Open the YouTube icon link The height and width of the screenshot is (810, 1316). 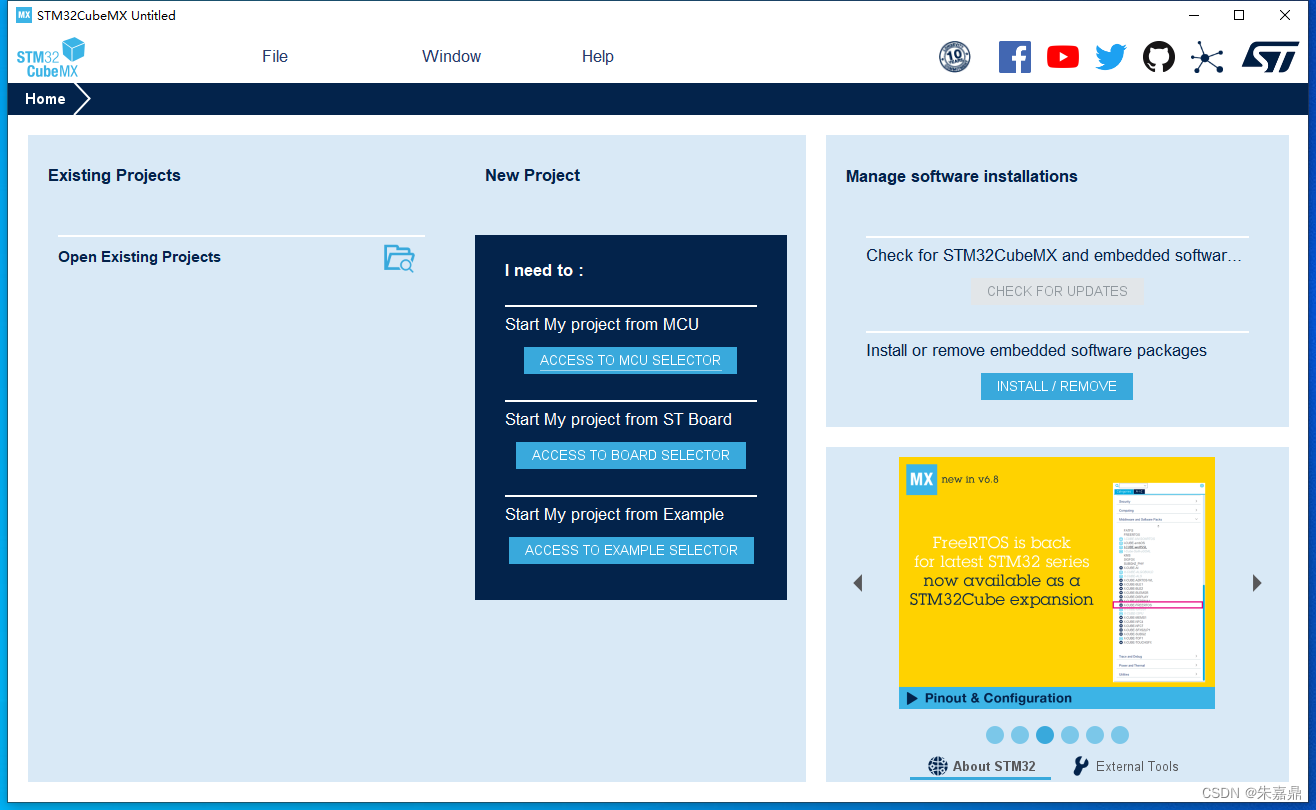1063,57
